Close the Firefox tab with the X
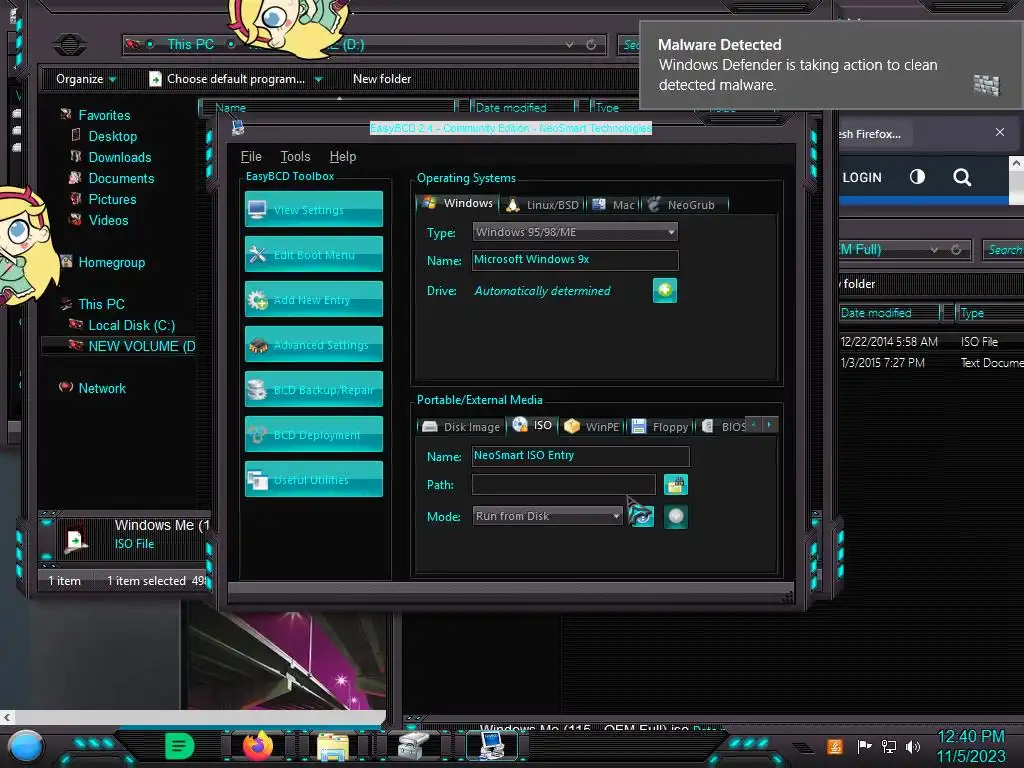This screenshot has height=768, width=1024. tap(1000, 133)
